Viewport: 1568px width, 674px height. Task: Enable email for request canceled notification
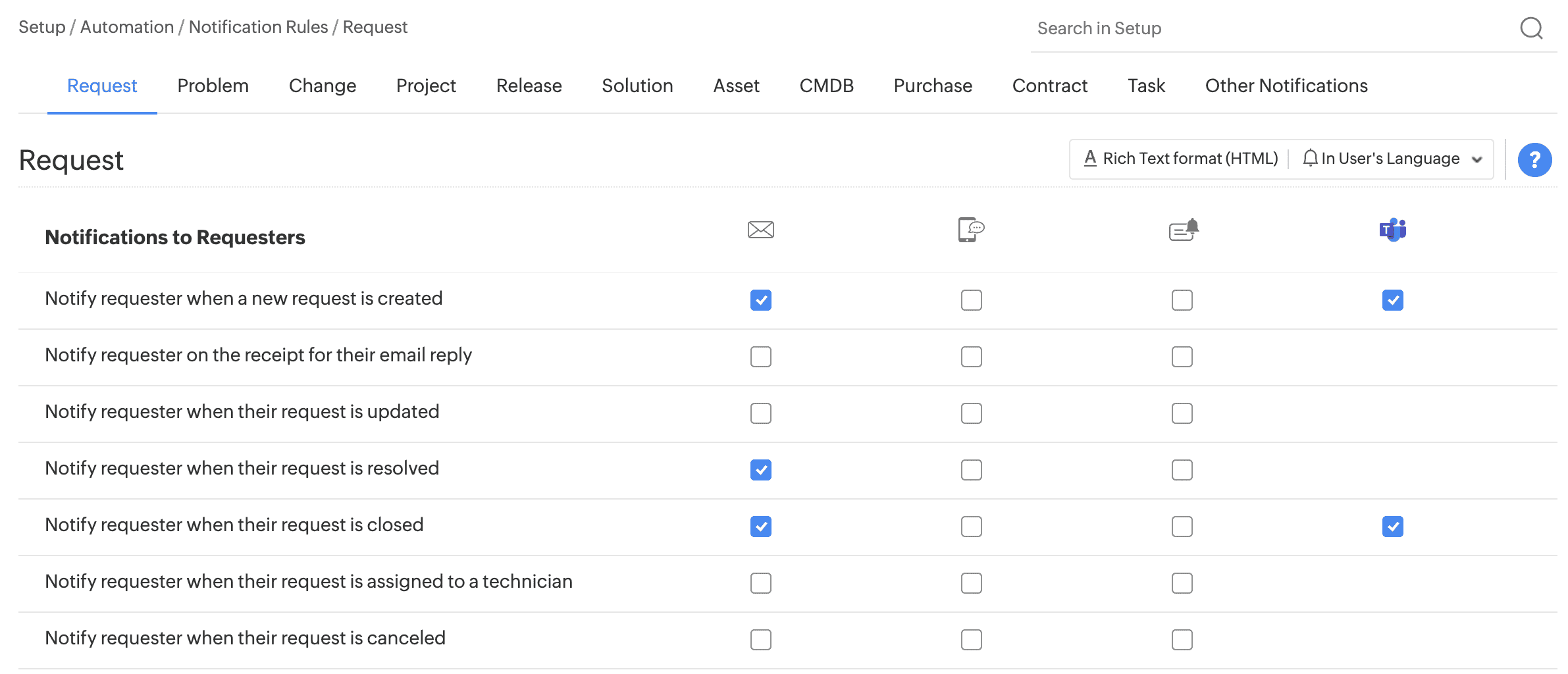(760, 640)
